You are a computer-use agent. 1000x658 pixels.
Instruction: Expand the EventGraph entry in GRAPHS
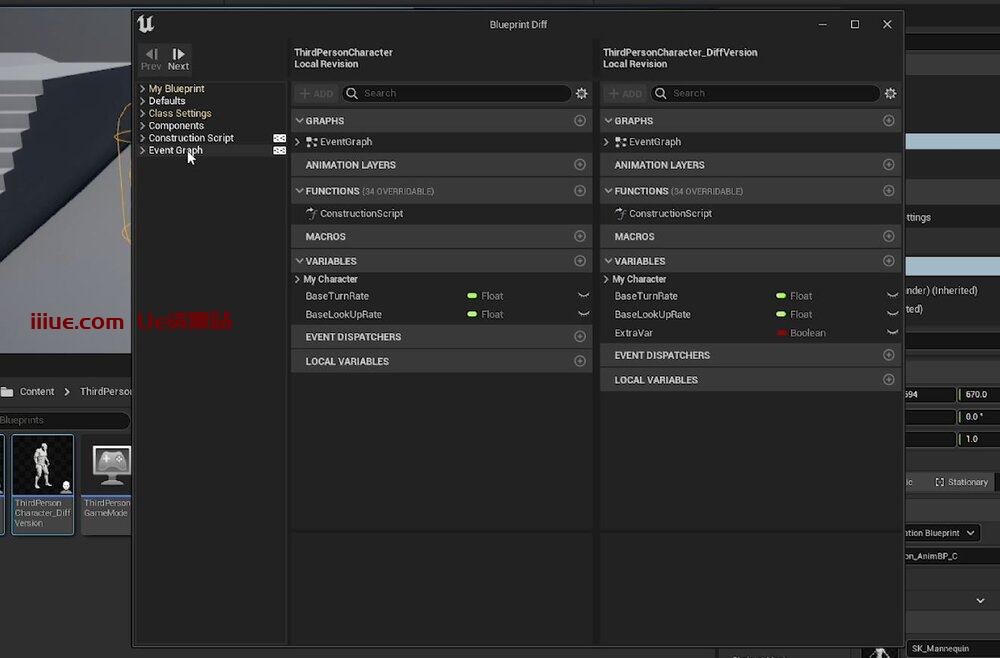[296, 142]
